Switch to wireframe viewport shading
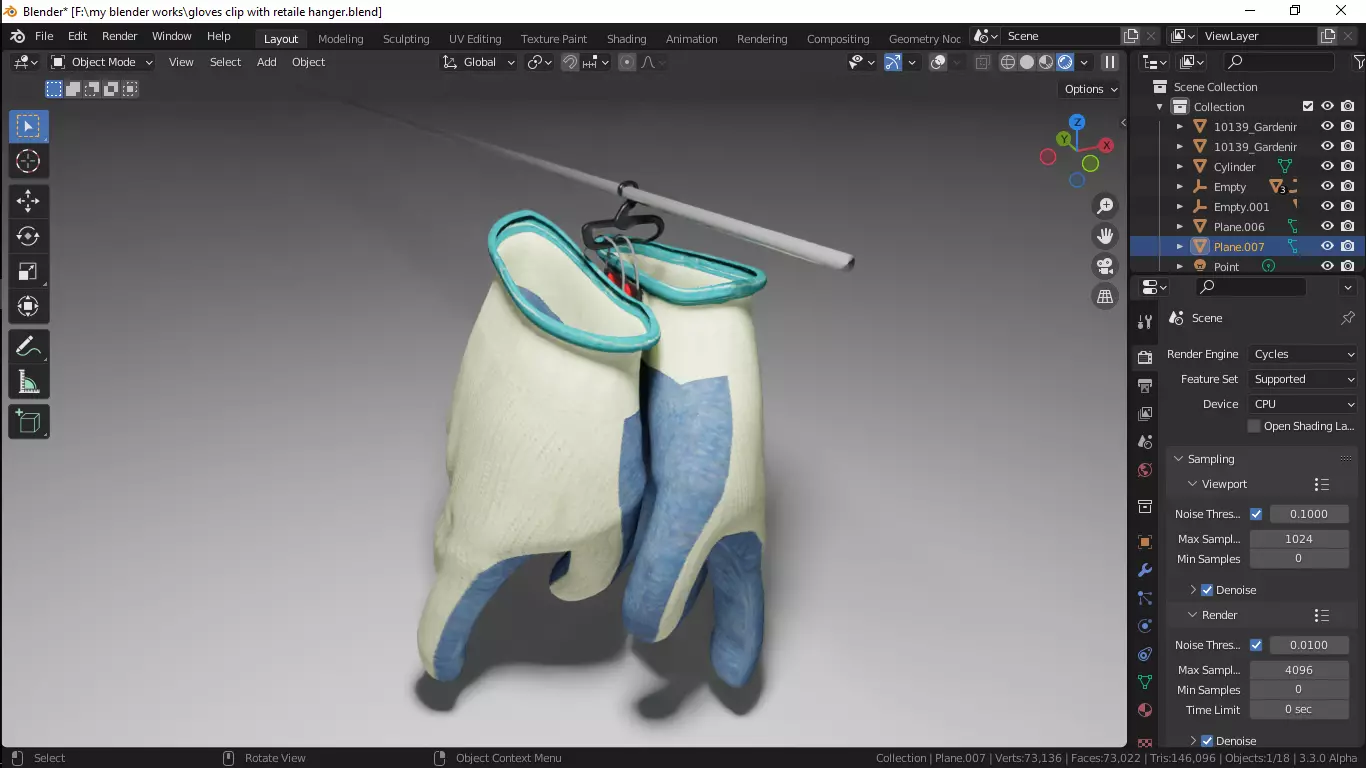Image resolution: width=1366 pixels, height=768 pixels. (1008, 62)
